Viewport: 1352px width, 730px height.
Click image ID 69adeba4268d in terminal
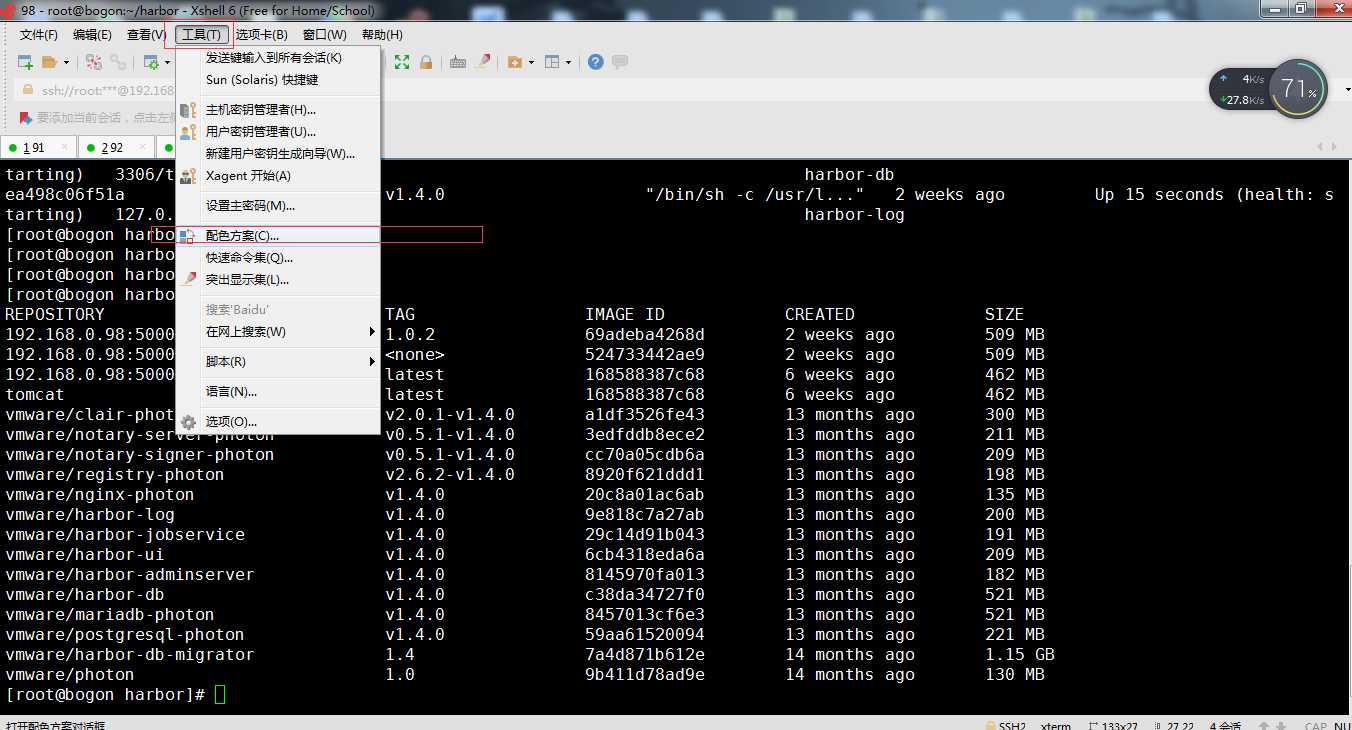[x=645, y=334]
